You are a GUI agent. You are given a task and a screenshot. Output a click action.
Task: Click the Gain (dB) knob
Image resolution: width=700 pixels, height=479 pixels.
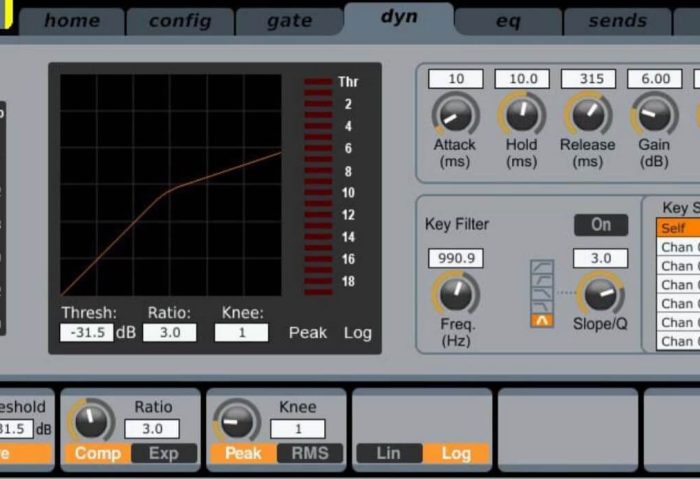click(654, 115)
